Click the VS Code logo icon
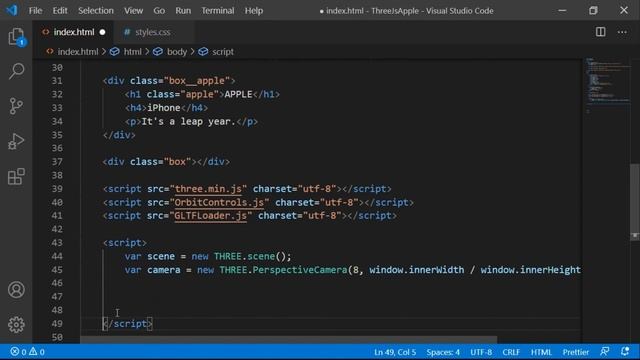 [x=12, y=10]
